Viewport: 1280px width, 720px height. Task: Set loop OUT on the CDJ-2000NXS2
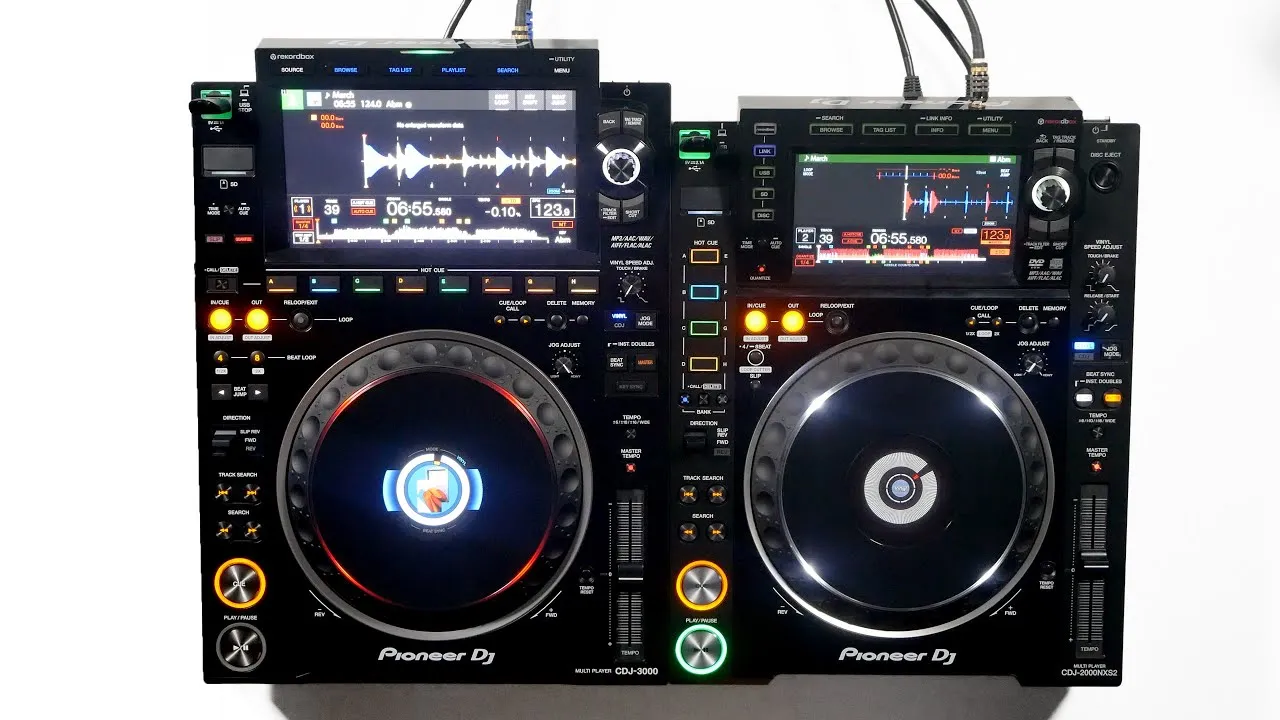[x=792, y=321]
